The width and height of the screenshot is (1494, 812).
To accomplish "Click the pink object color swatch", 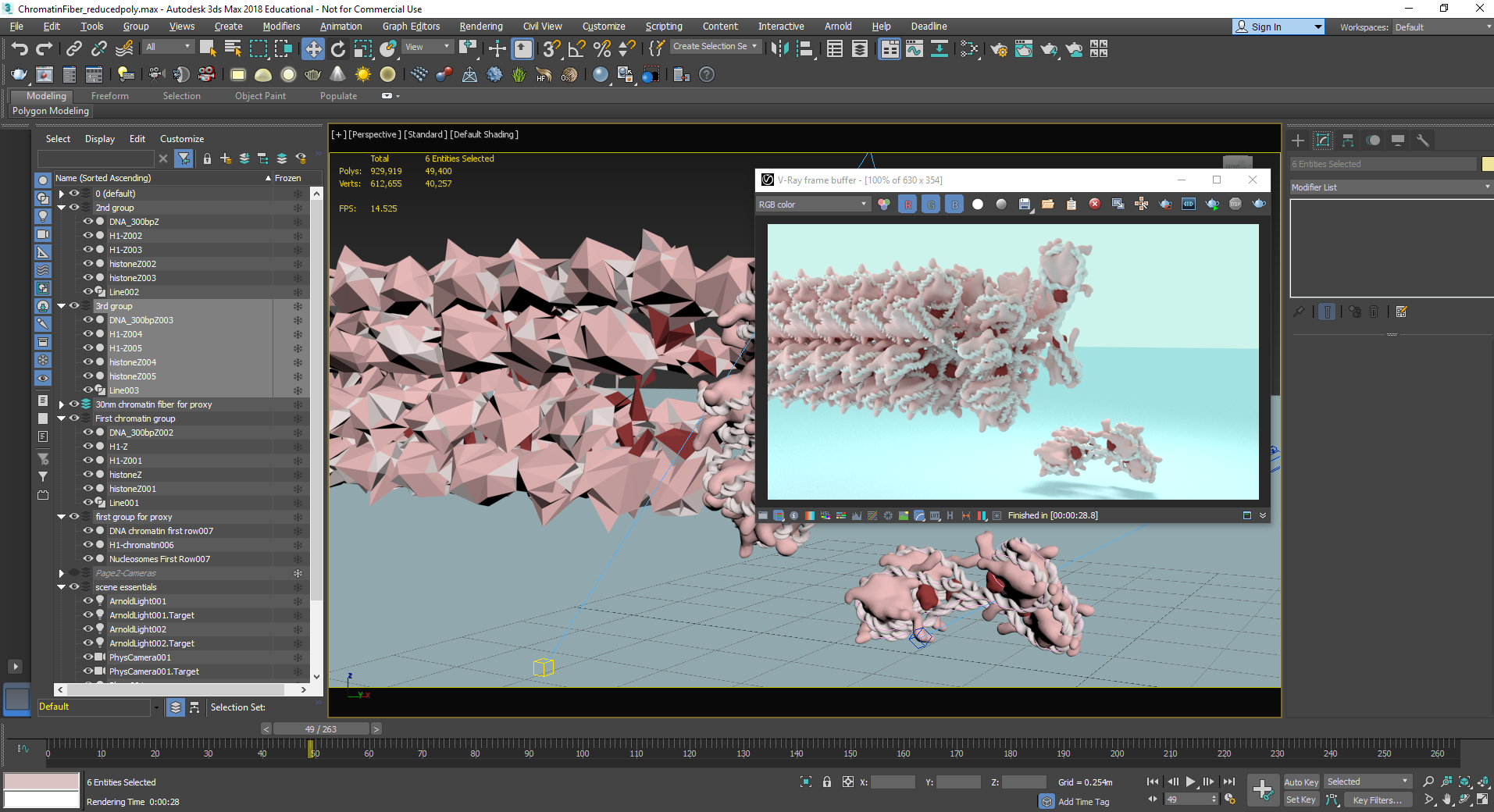I will [x=41, y=782].
